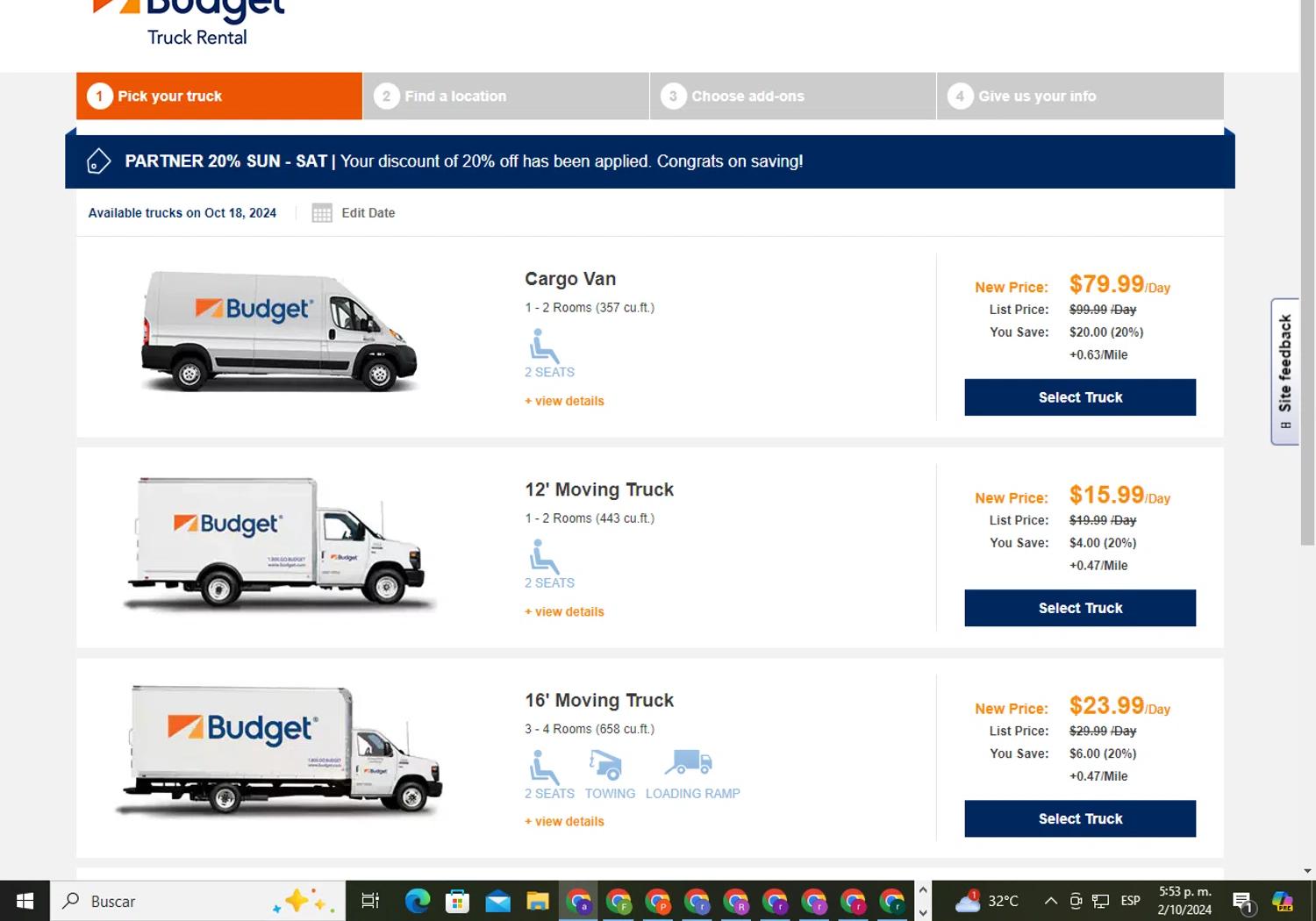The image size is (1316, 921).
Task: Show hidden system tray icons
Action: 1050,901
